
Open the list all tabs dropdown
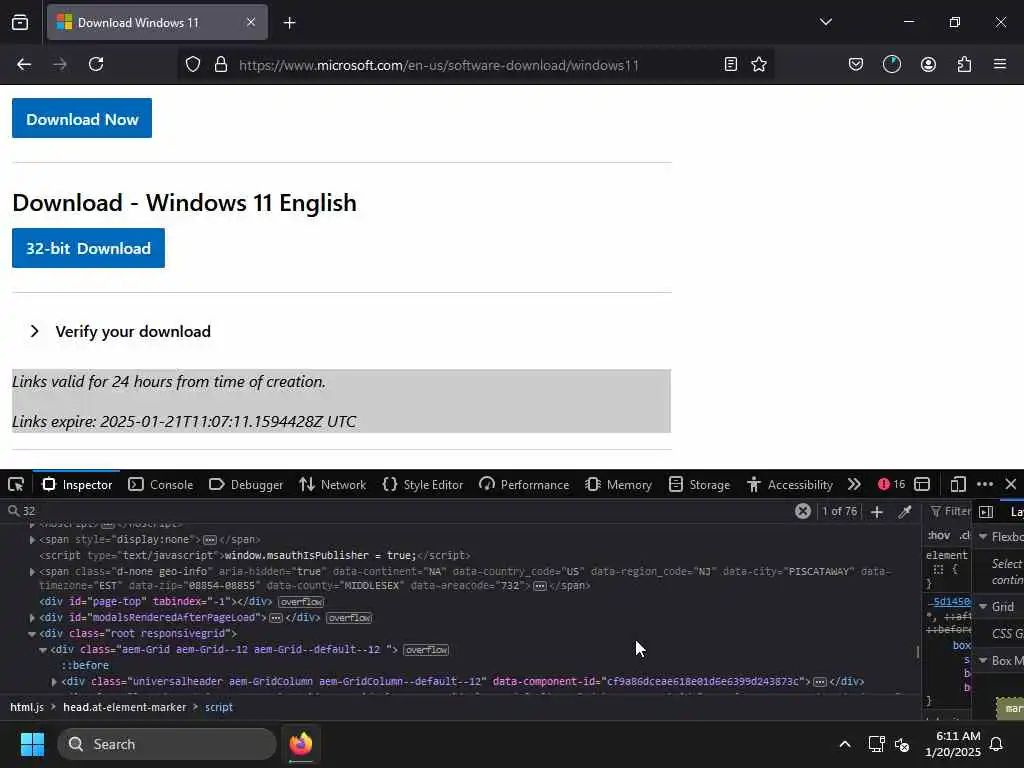[825, 22]
